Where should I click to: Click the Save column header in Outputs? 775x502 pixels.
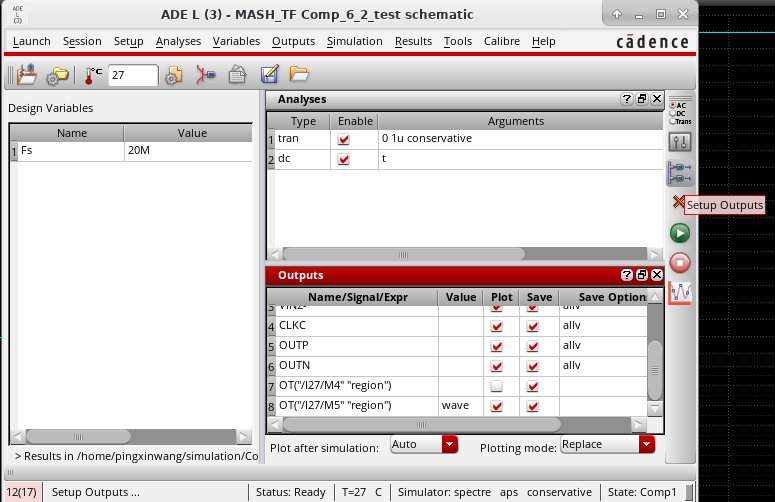tap(539, 297)
